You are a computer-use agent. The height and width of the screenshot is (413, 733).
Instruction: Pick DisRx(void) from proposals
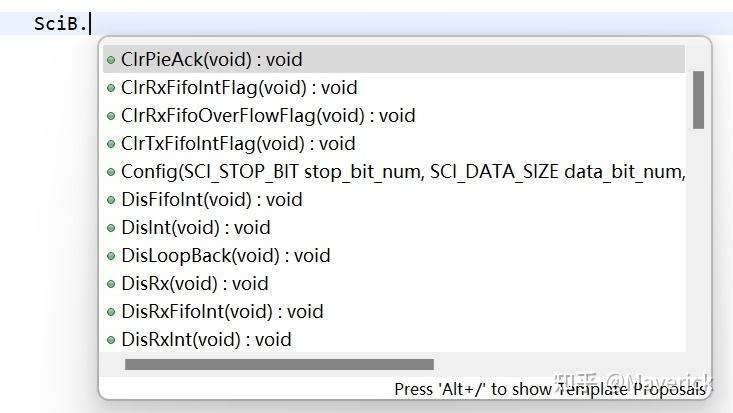coord(195,284)
